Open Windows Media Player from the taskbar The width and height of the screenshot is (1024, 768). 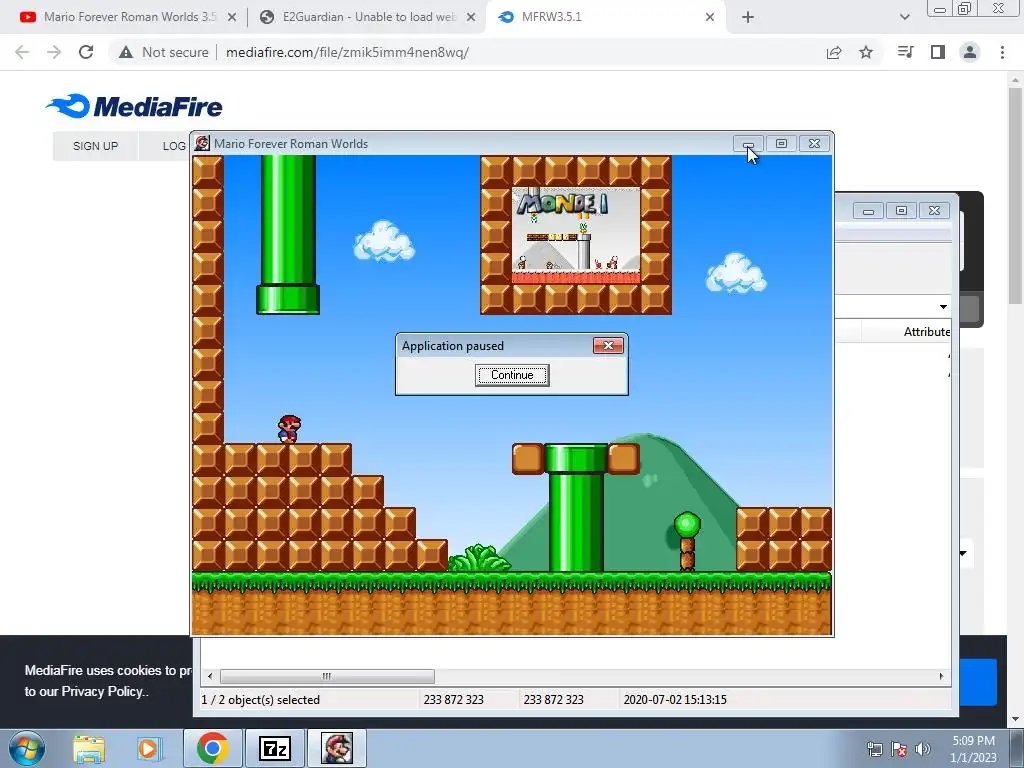pos(148,748)
